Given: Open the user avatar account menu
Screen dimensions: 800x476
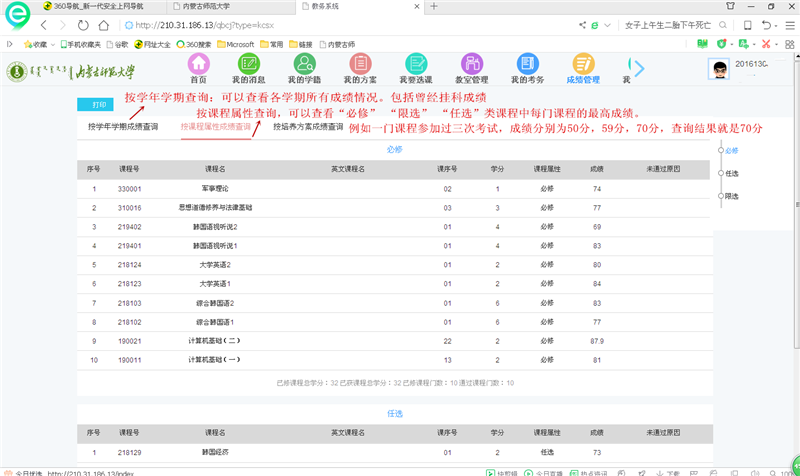Looking at the screenshot, I should 719,69.
